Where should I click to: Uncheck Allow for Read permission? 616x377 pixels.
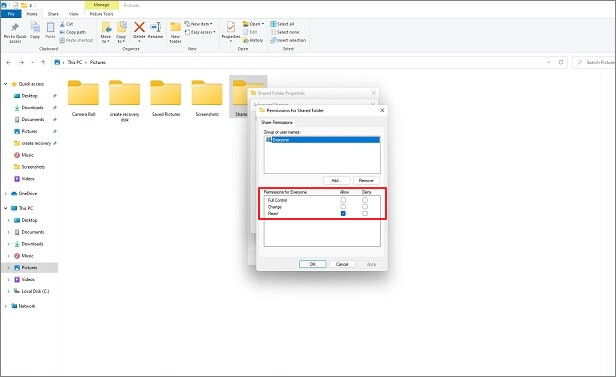click(x=343, y=213)
